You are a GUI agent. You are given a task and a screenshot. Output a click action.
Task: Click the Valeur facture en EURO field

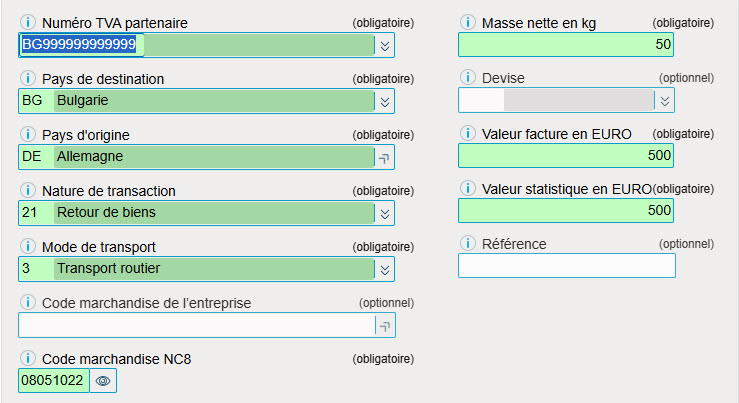pyautogui.click(x=566, y=156)
